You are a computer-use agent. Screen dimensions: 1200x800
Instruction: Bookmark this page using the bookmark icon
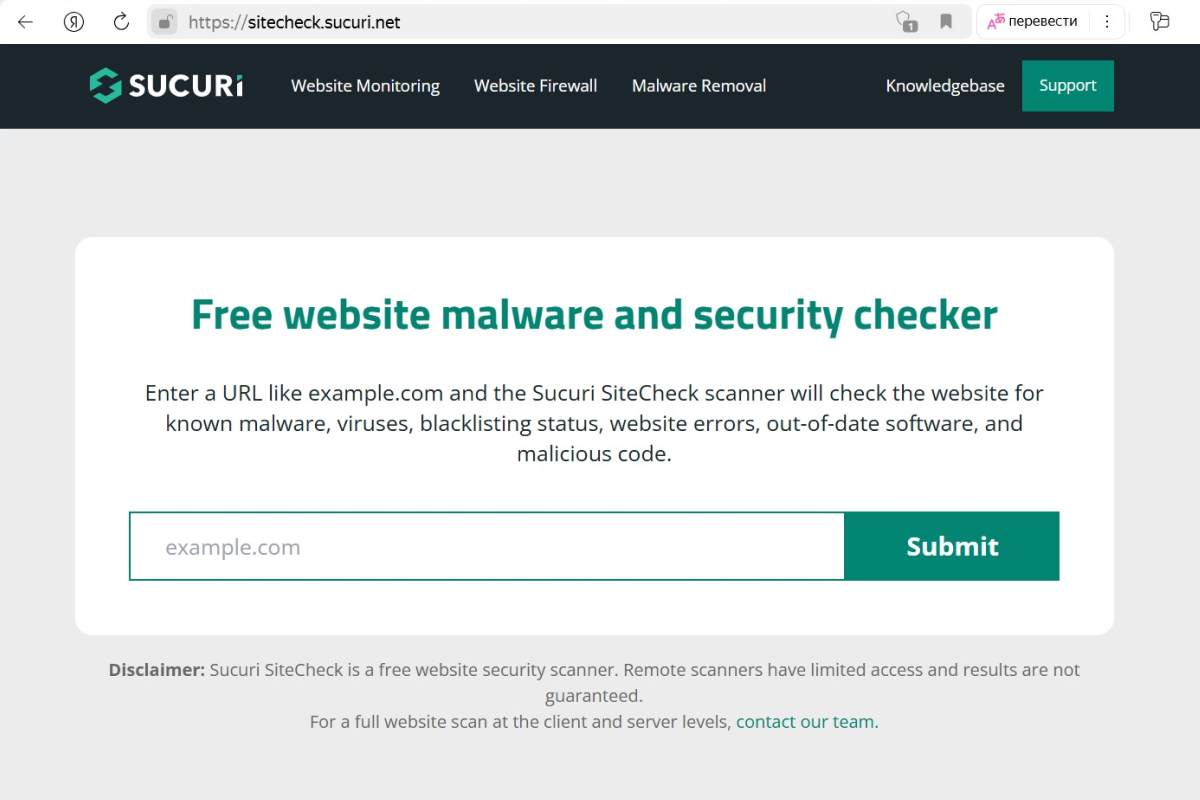tap(946, 21)
